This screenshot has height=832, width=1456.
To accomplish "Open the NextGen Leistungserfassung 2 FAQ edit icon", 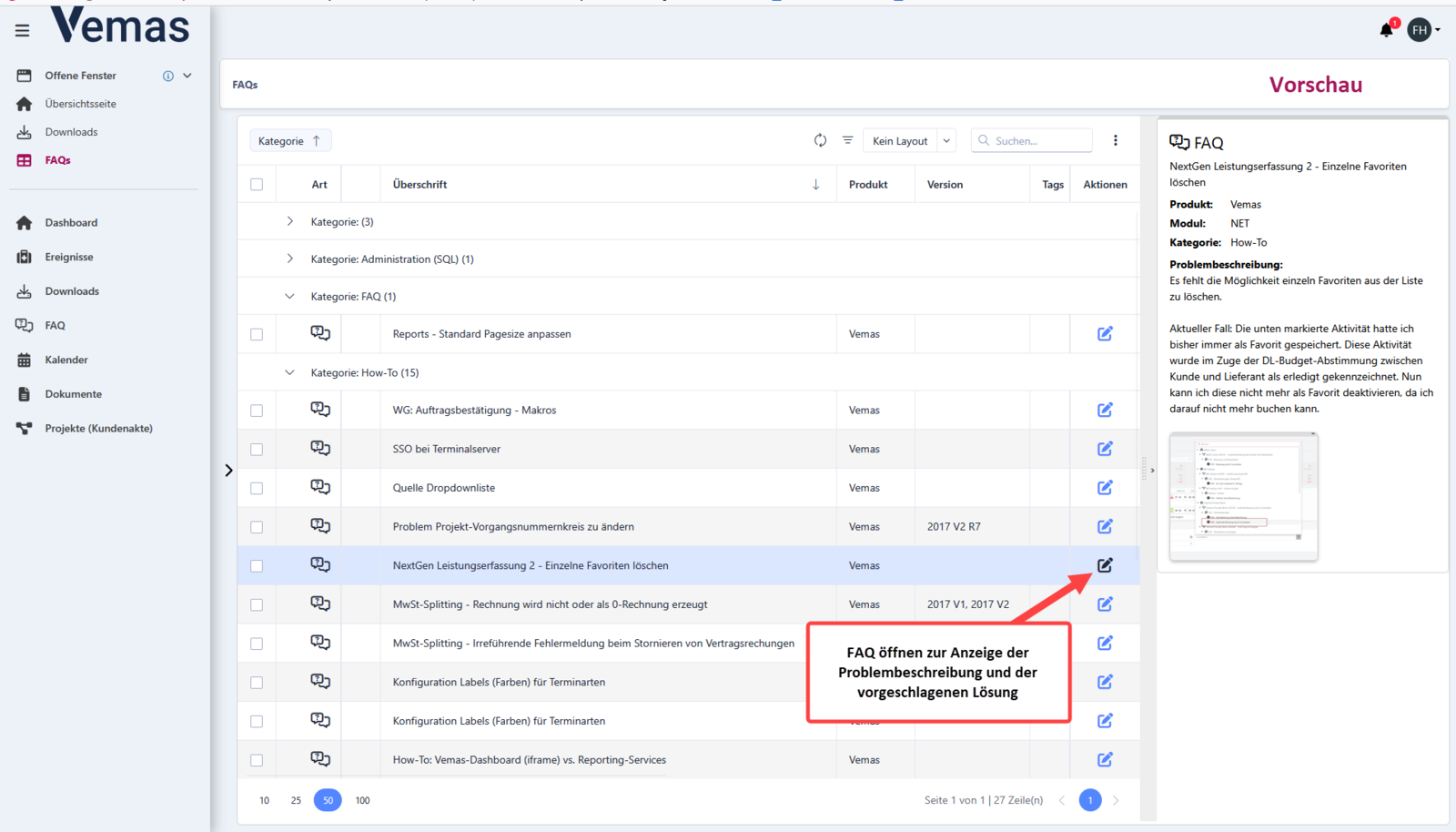I will pos(1105,565).
